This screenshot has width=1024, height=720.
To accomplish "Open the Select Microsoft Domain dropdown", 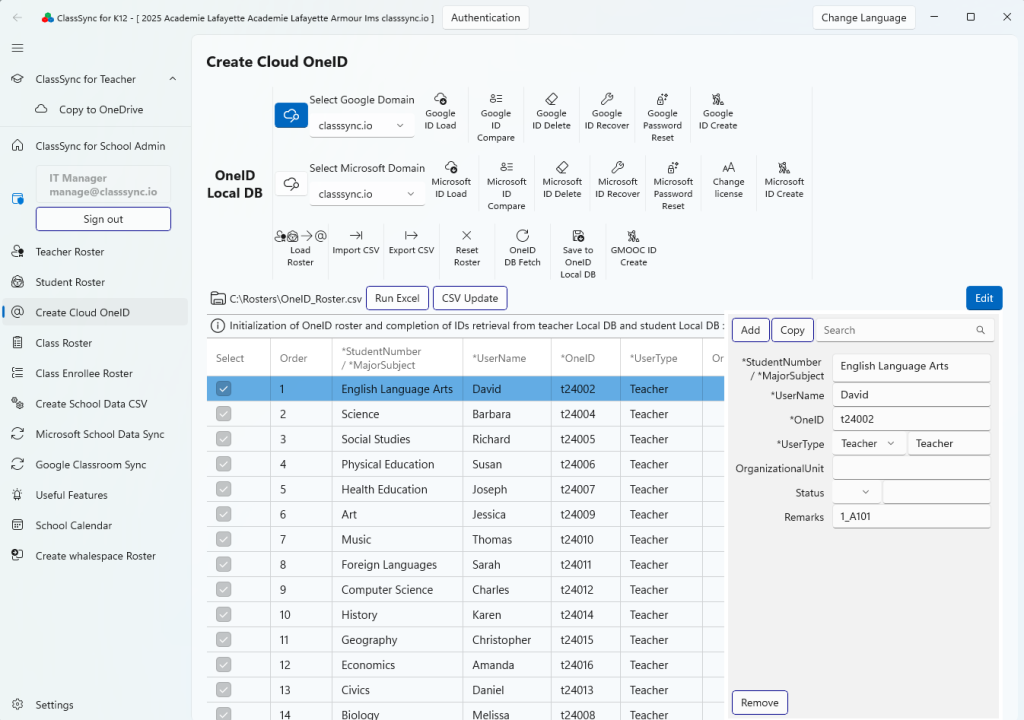I will 367,194.
